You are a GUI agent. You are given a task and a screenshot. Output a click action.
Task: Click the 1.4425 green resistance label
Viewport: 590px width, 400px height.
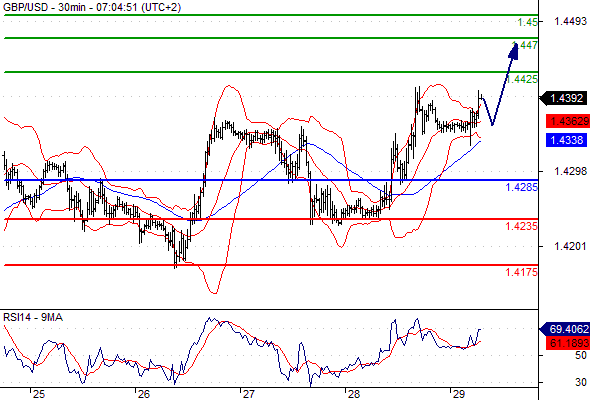(522, 79)
